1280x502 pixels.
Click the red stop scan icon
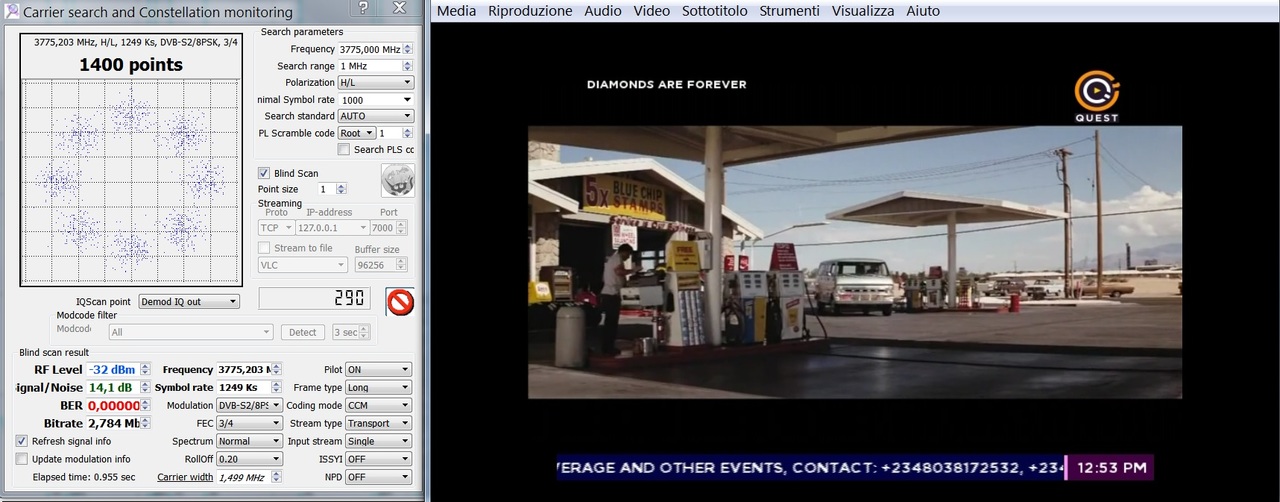pyautogui.click(x=400, y=301)
